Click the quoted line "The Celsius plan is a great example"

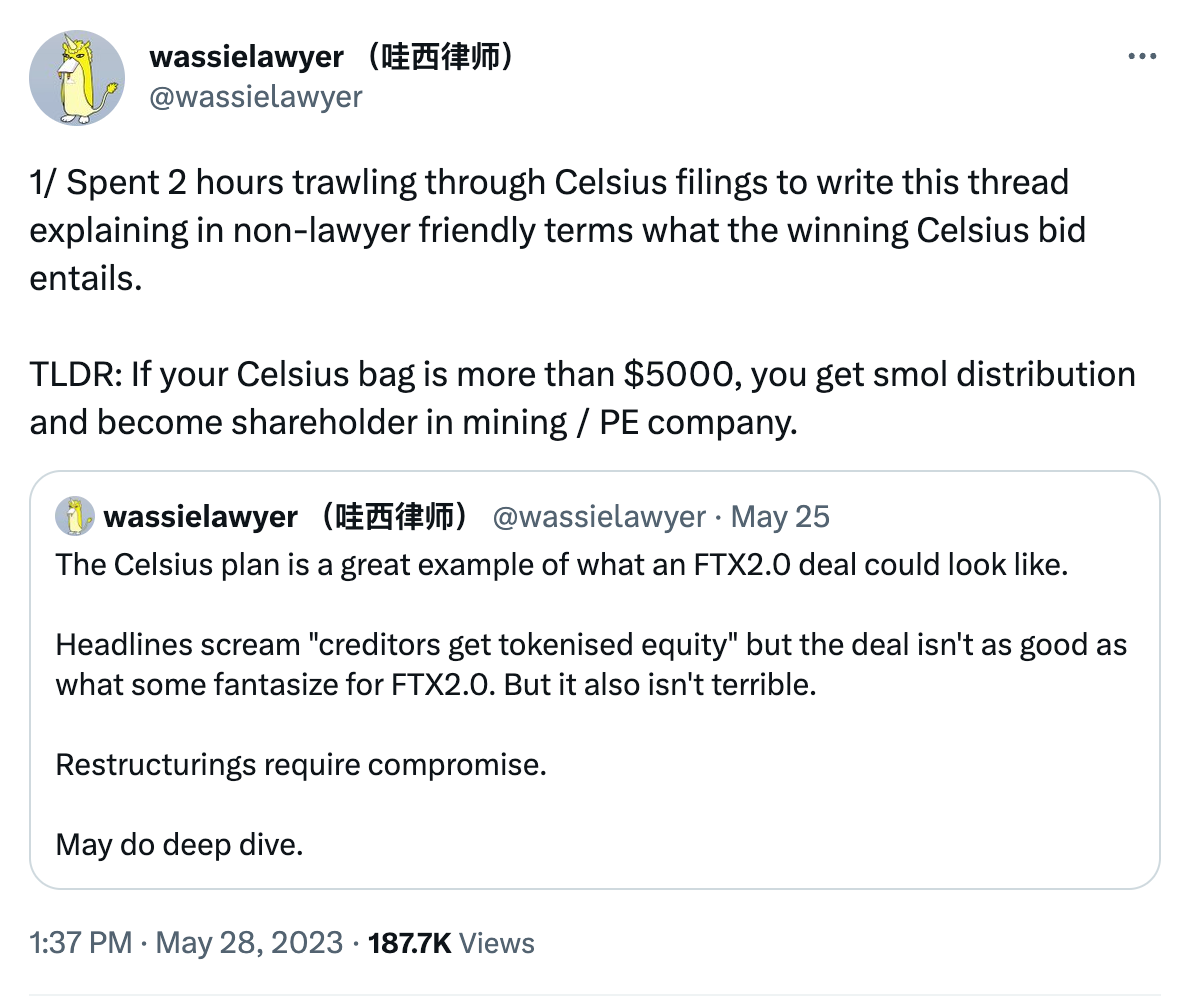tap(562, 564)
